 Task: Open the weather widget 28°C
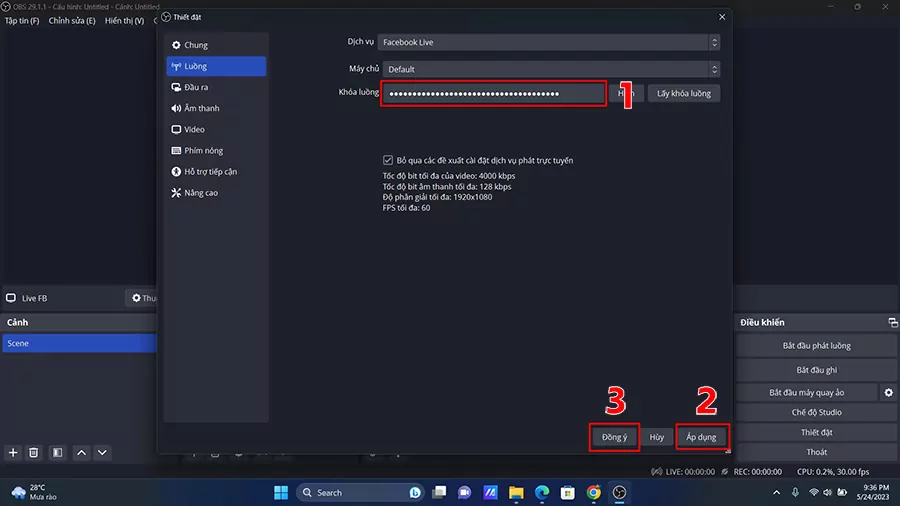(x=34, y=492)
